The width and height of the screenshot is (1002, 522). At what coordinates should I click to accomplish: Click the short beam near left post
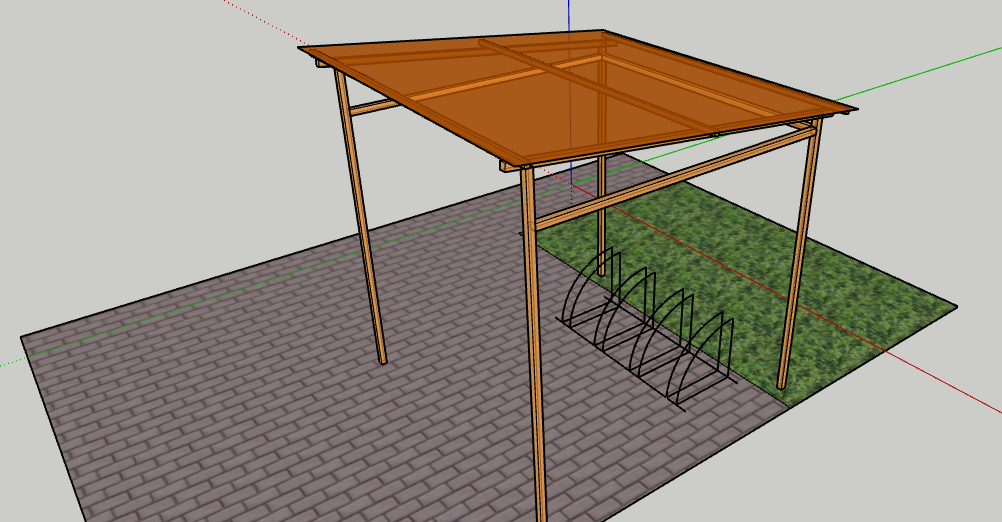point(375,106)
